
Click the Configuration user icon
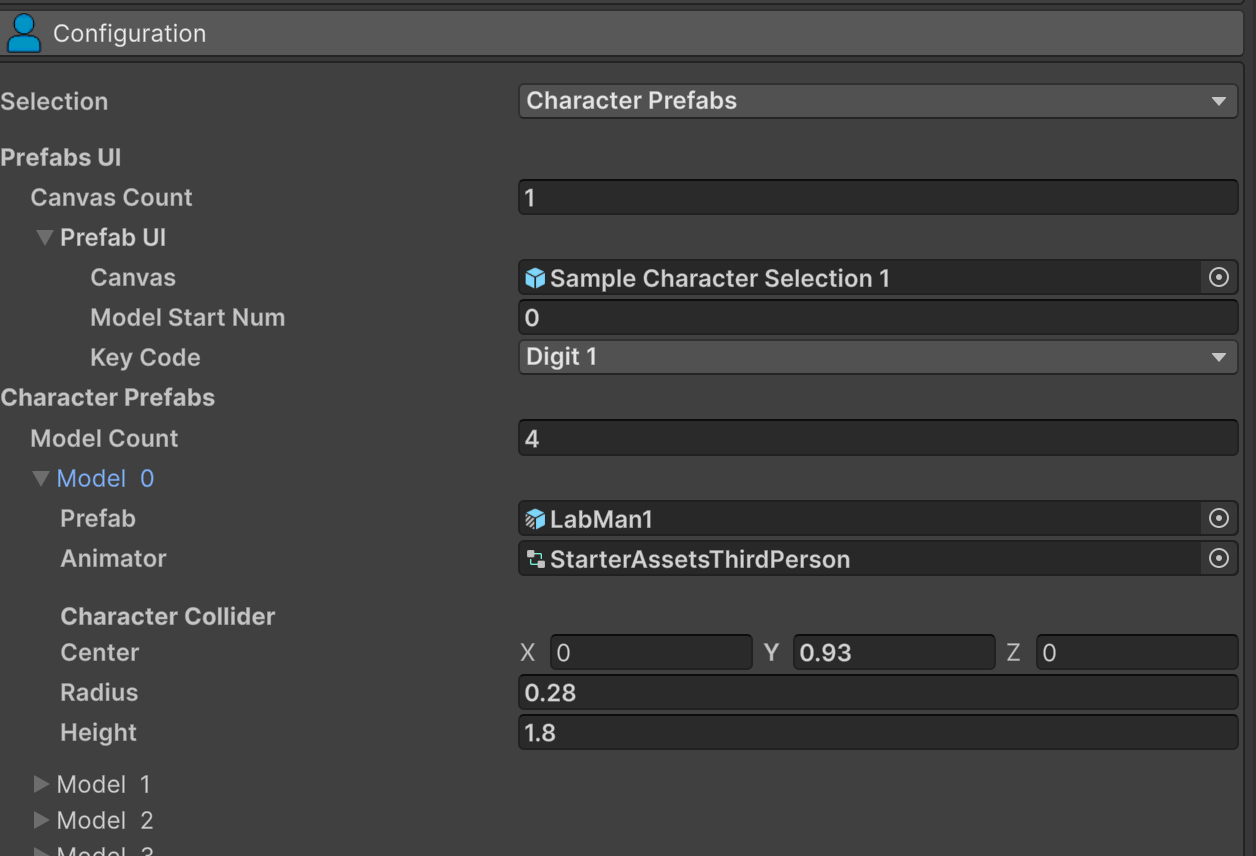coord(24,33)
